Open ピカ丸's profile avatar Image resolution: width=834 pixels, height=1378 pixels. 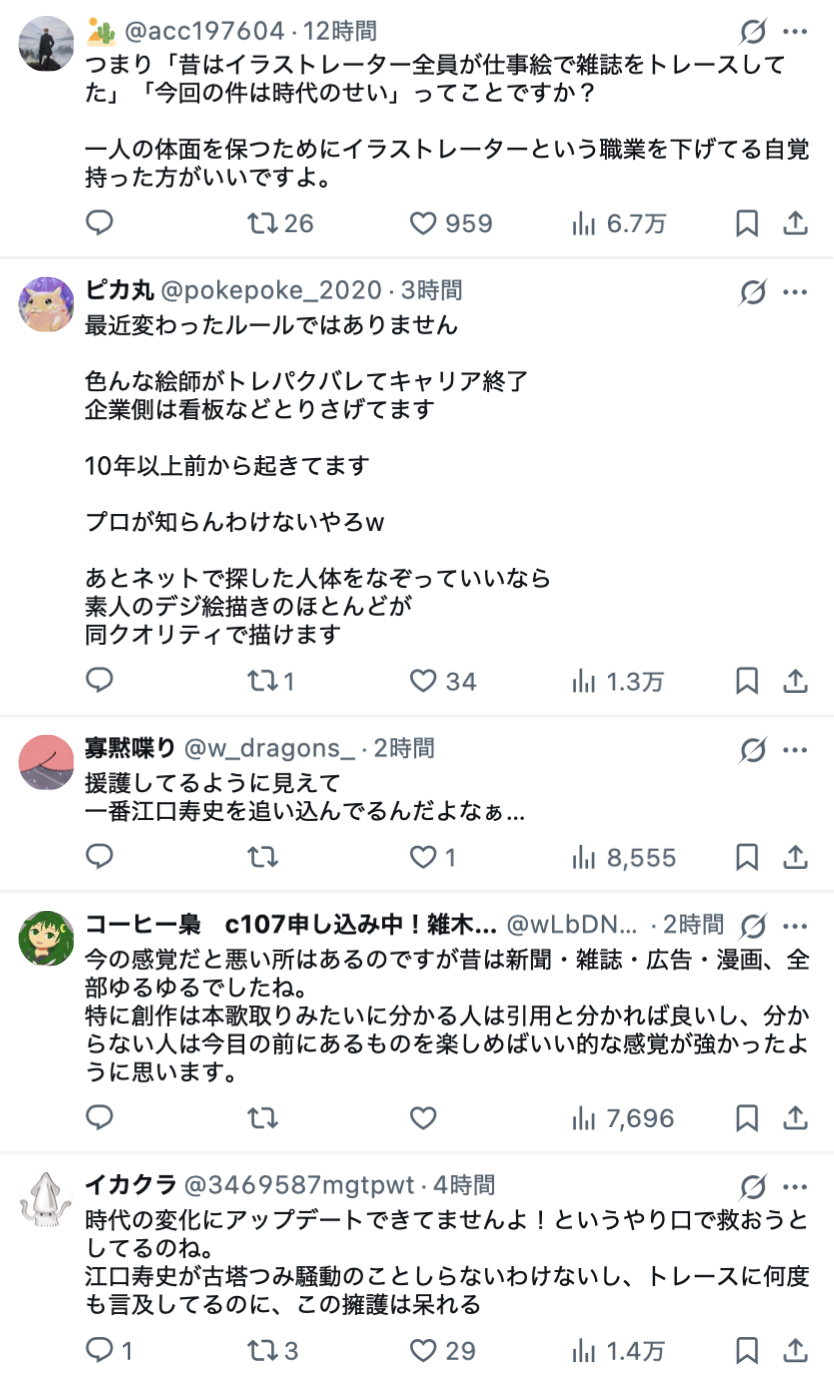46,304
